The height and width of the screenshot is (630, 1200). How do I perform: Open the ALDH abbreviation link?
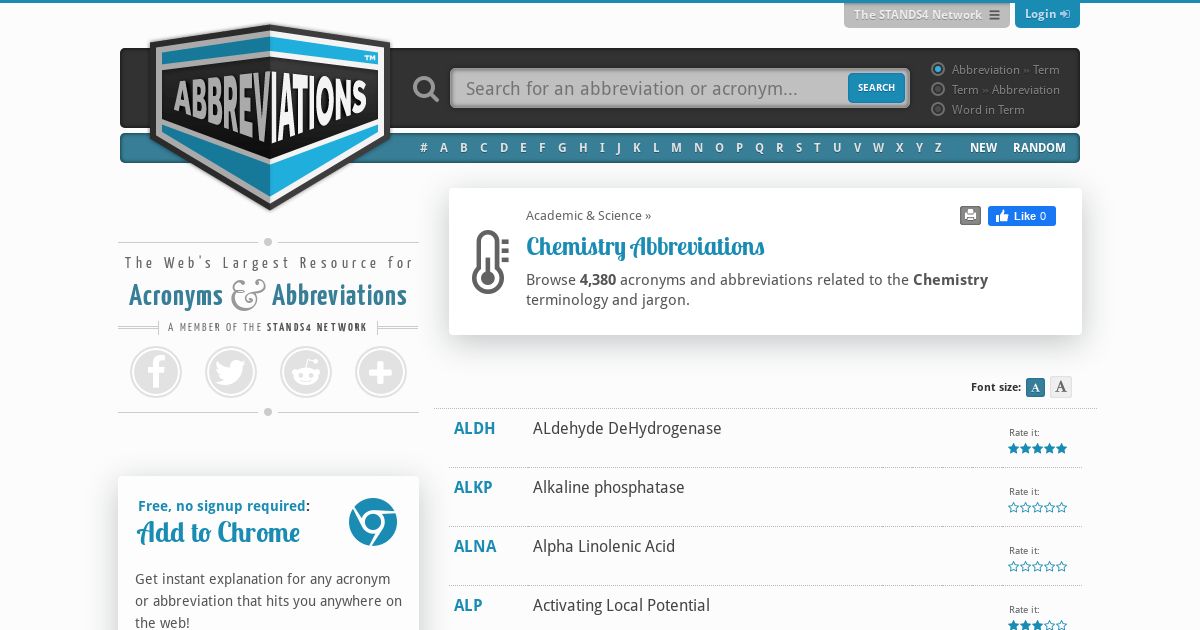coord(474,428)
